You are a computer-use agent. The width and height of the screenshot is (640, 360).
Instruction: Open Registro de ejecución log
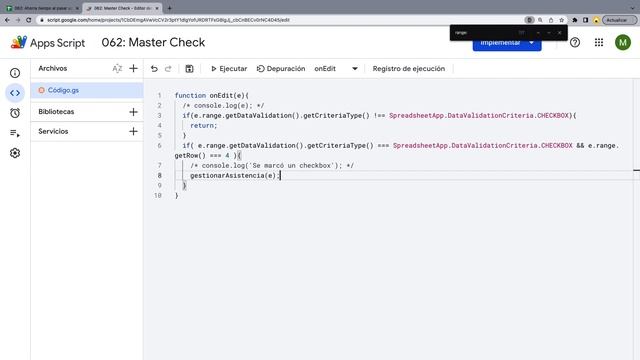(x=409, y=69)
